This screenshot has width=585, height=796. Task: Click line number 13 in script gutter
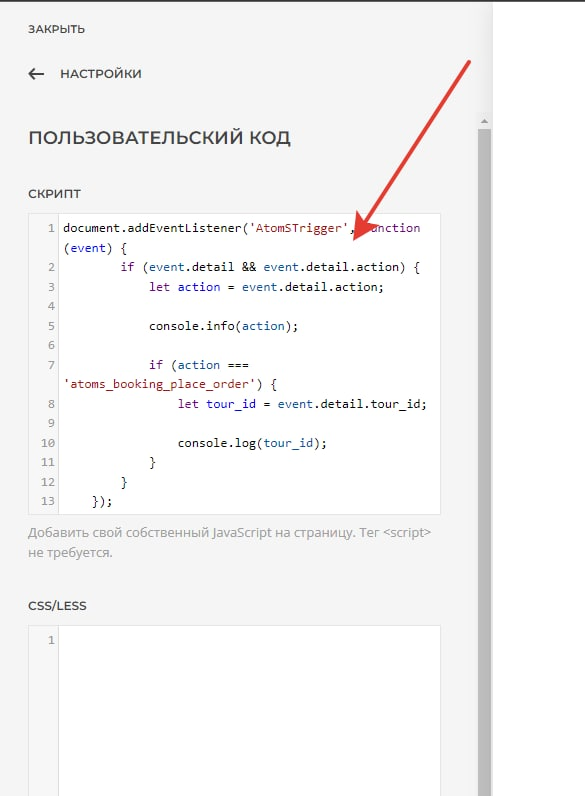(x=48, y=501)
